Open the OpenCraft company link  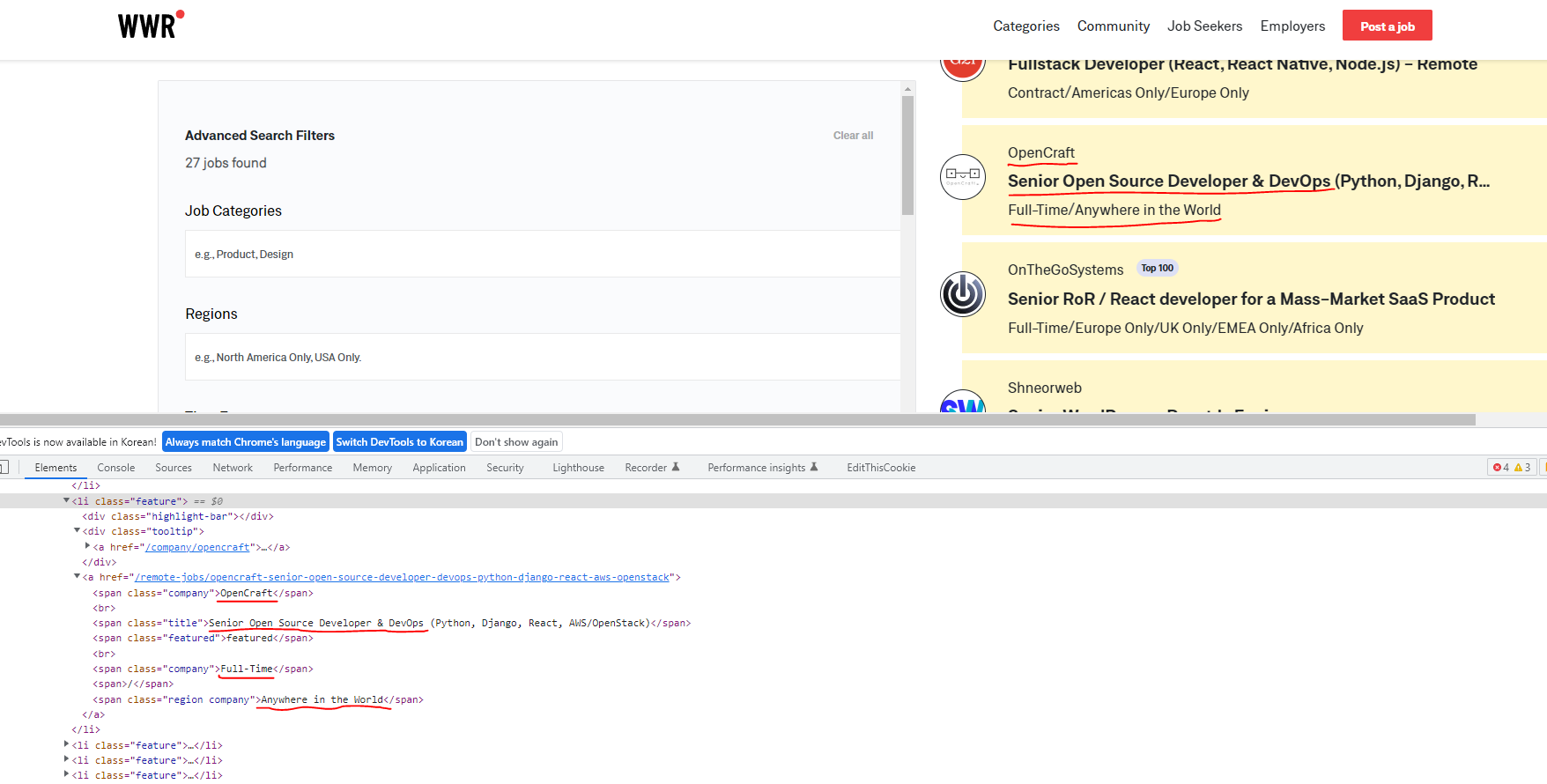(1041, 152)
